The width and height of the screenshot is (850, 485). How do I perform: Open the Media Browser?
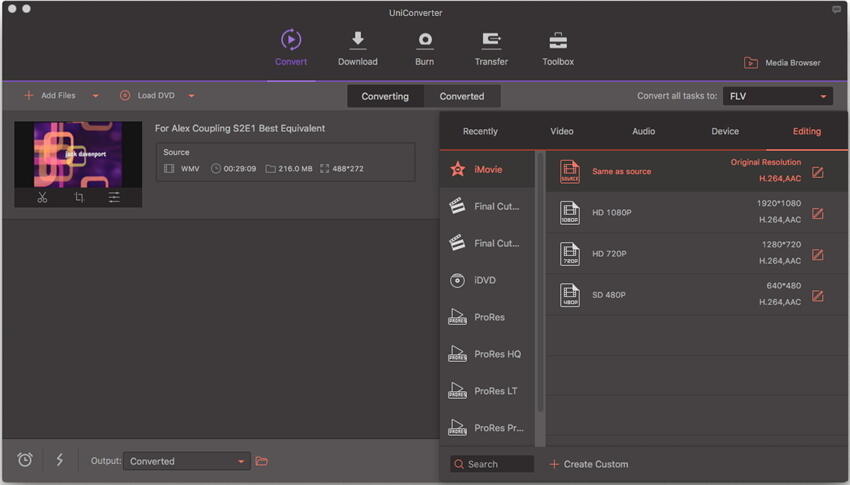[x=782, y=63]
